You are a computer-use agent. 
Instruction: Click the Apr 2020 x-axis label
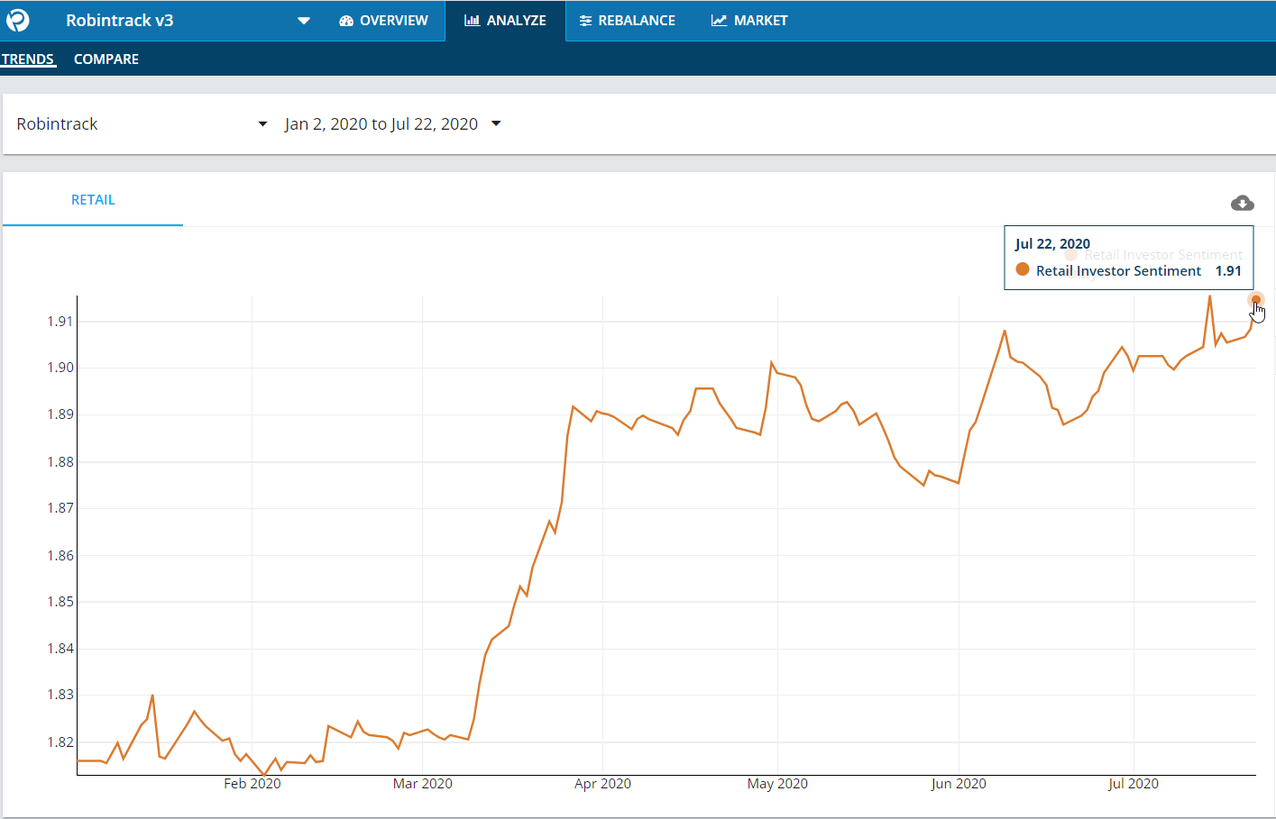tap(602, 784)
